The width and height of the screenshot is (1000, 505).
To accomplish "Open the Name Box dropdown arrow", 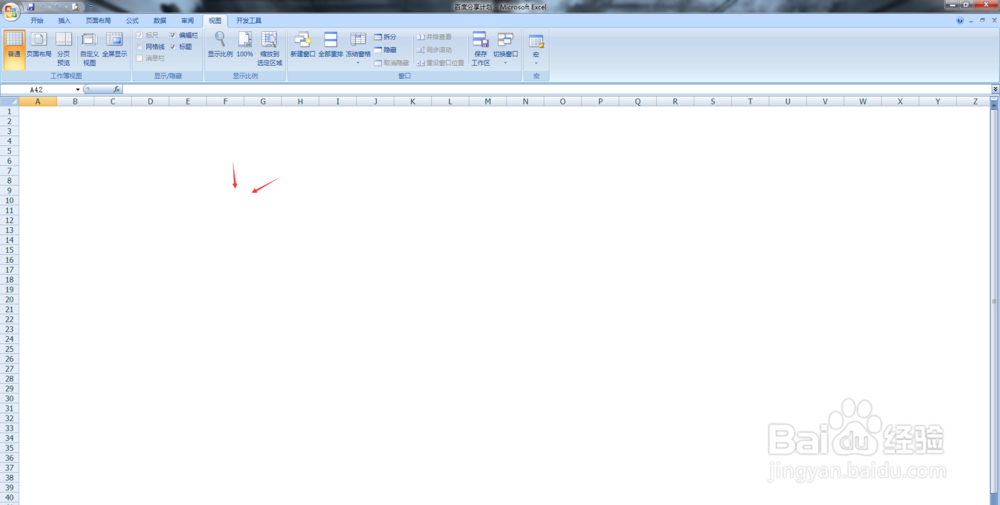I will (78, 89).
